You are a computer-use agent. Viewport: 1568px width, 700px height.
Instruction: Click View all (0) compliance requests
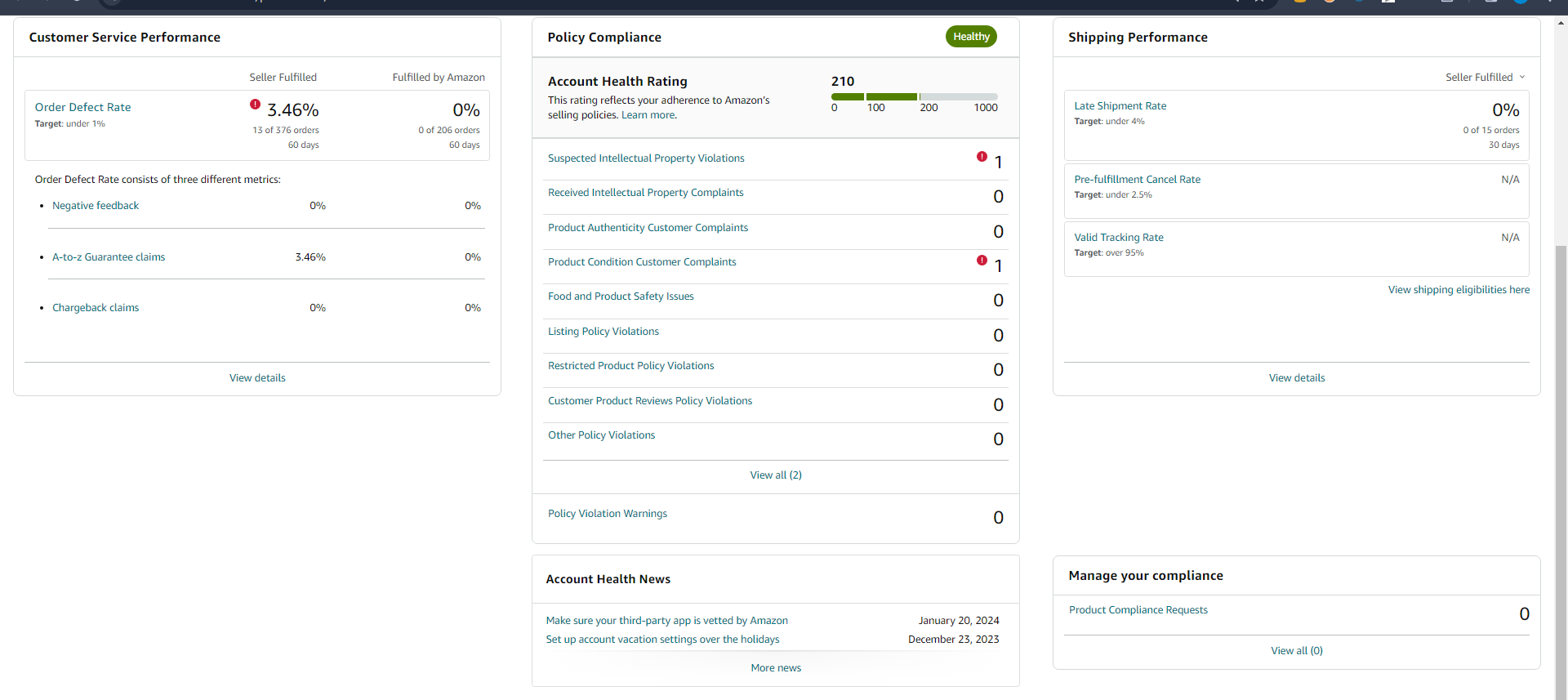coord(1297,651)
